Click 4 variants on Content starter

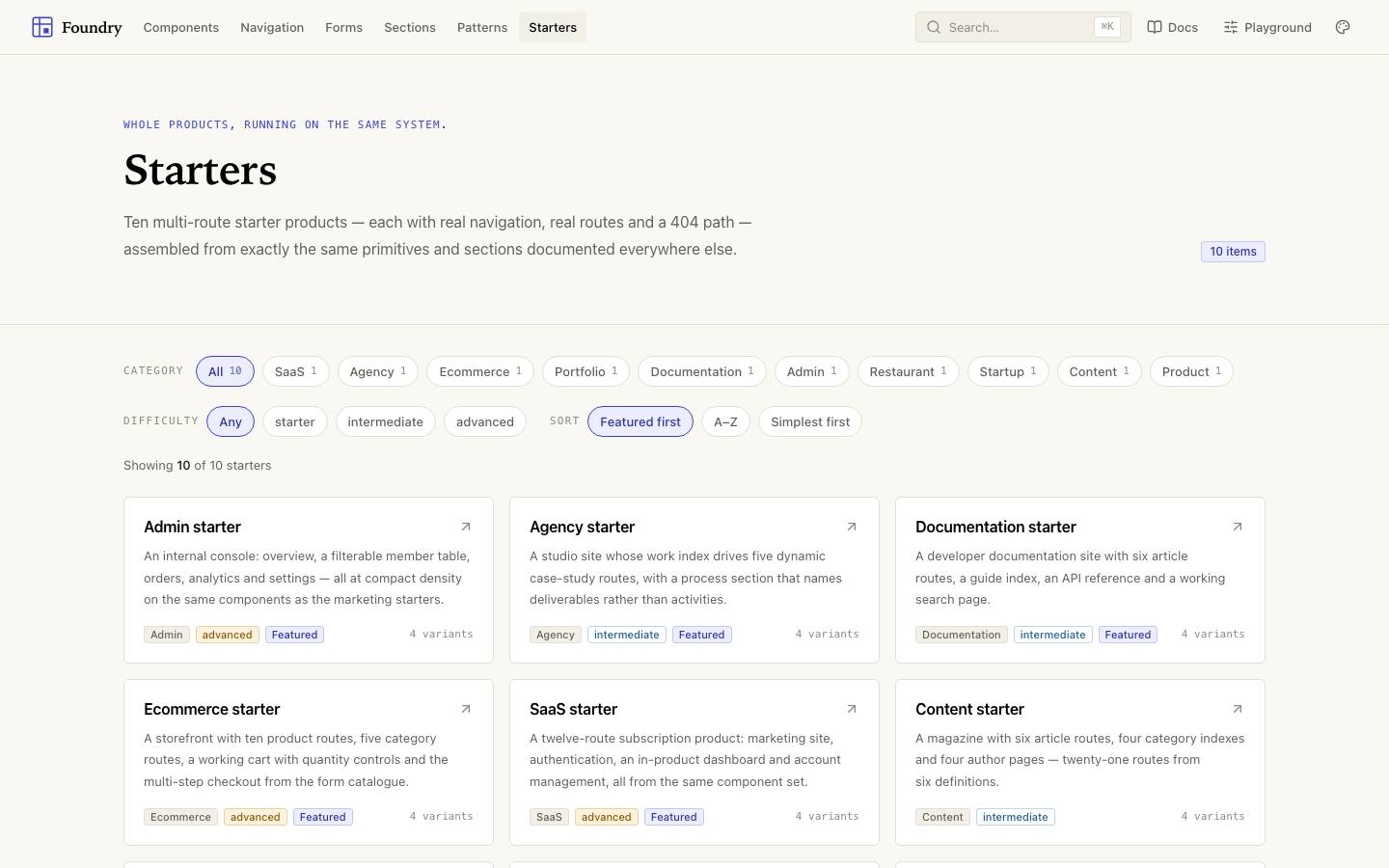pos(1212,816)
